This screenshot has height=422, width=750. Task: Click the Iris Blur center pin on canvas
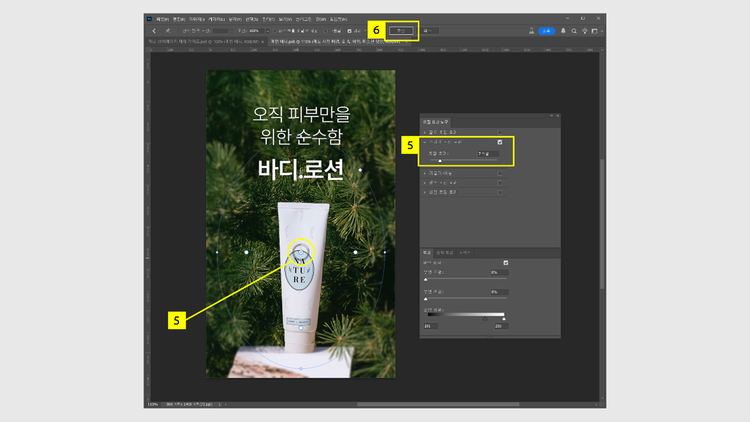point(301,252)
